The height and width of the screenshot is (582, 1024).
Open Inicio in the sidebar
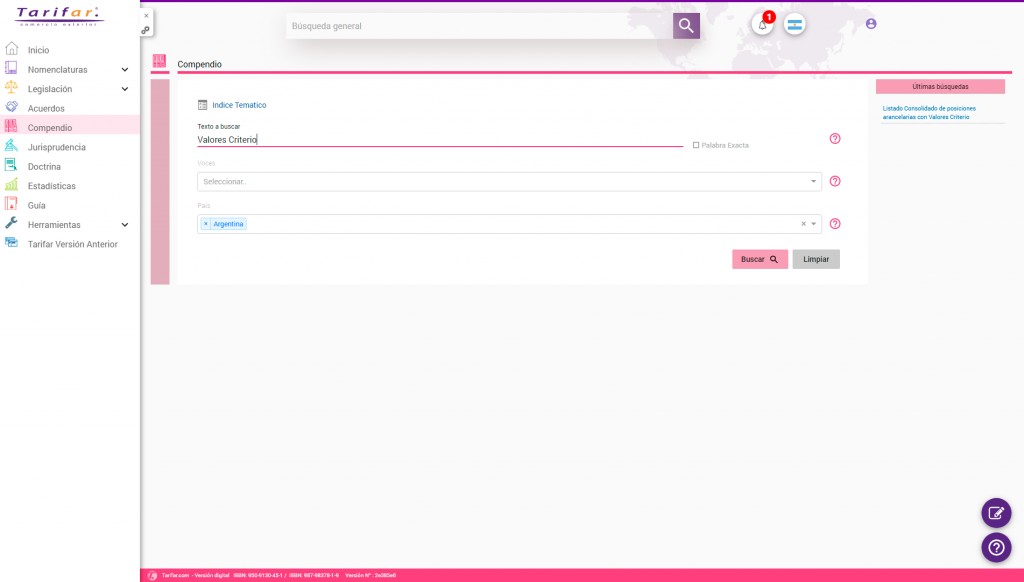39,50
